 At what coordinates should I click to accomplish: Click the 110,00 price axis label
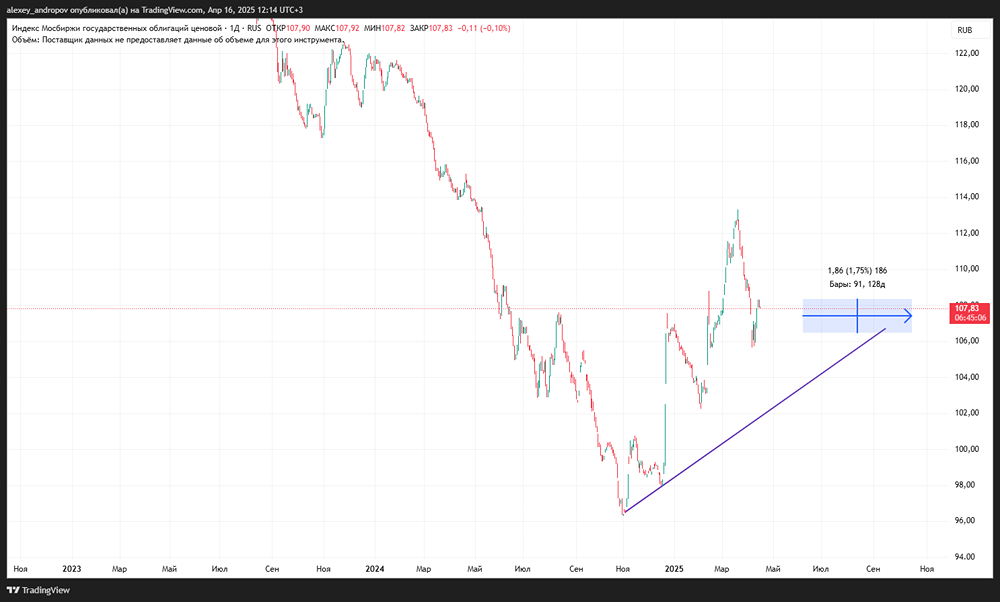pyautogui.click(x=966, y=268)
